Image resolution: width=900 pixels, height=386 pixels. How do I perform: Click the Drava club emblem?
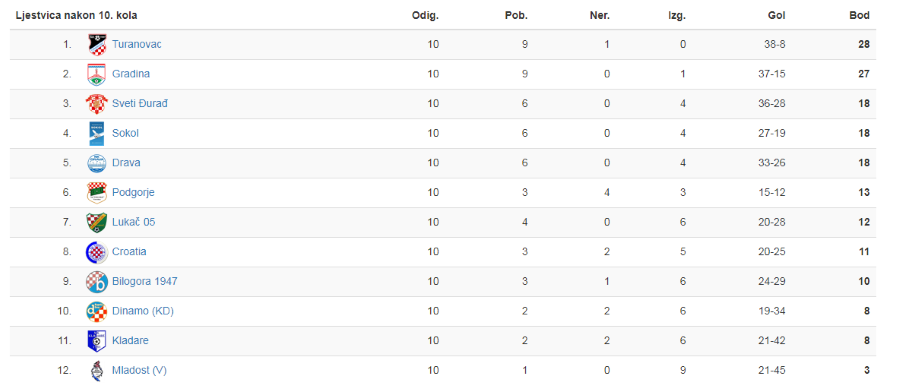(x=96, y=163)
